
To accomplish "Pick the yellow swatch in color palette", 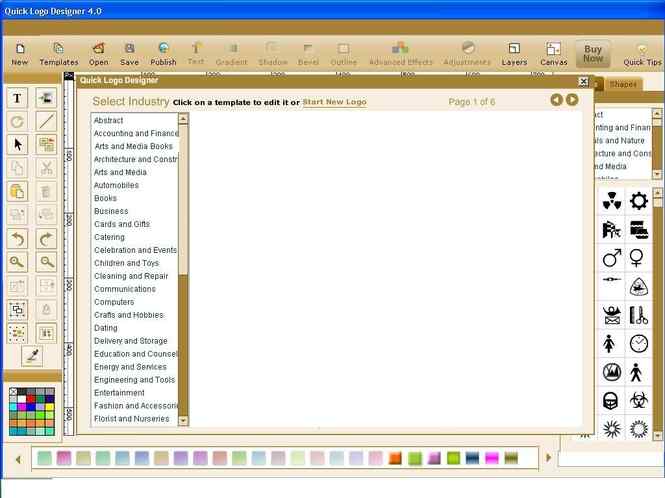I will pyautogui.click(x=50, y=407).
